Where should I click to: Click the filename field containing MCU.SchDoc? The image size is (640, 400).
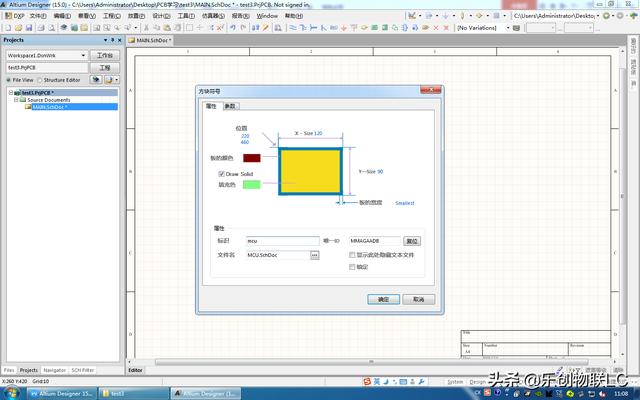(278, 255)
